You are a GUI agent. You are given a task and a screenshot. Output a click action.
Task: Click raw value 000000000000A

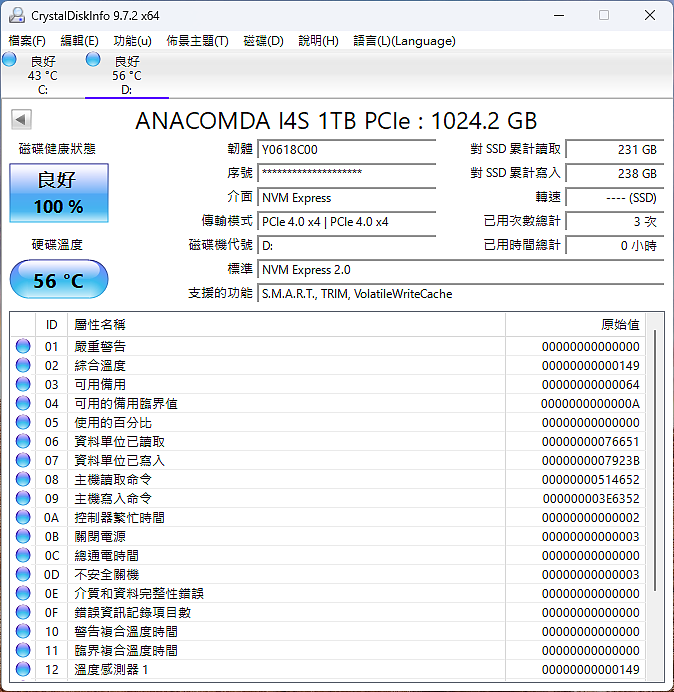pyautogui.click(x=590, y=404)
